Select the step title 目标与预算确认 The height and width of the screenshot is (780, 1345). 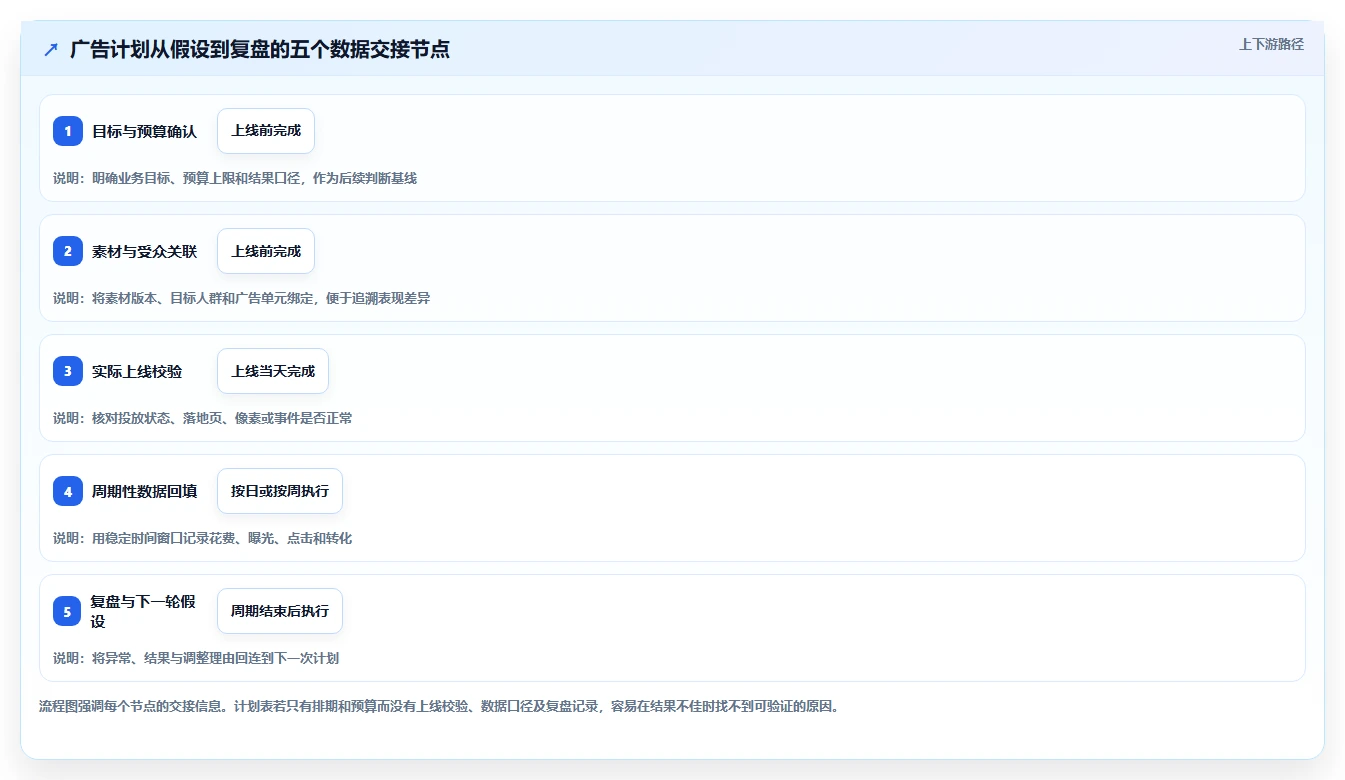[x=145, y=131]
